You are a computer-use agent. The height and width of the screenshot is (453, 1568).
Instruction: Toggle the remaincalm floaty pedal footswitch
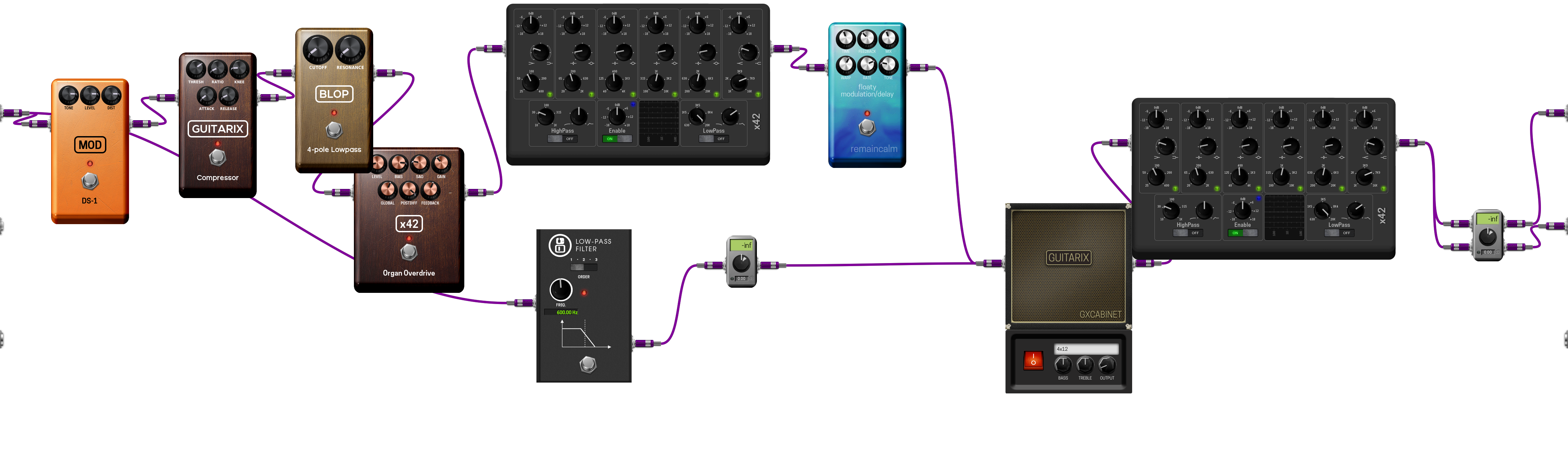click(867, 127)
